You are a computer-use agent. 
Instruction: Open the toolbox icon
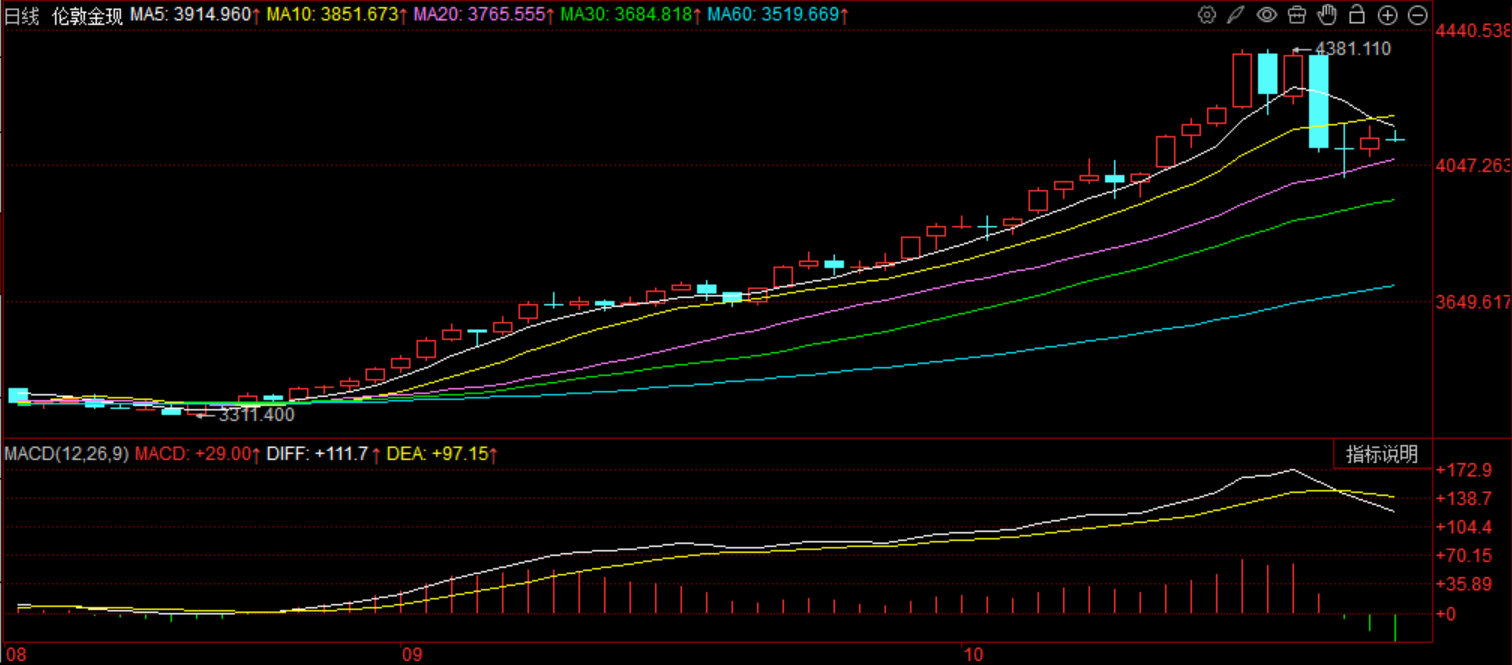[1297, 15]
